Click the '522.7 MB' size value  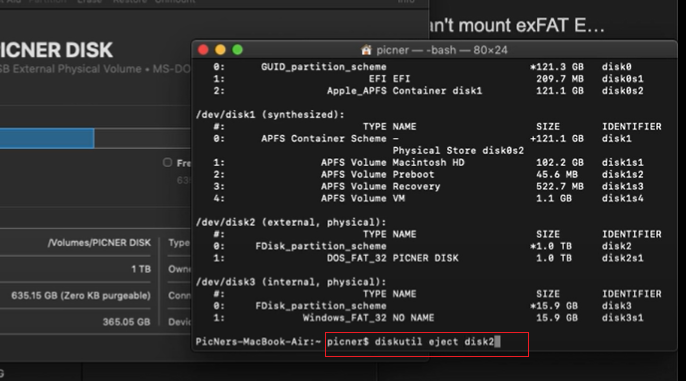pyautogui.click(x=560, y=186)
